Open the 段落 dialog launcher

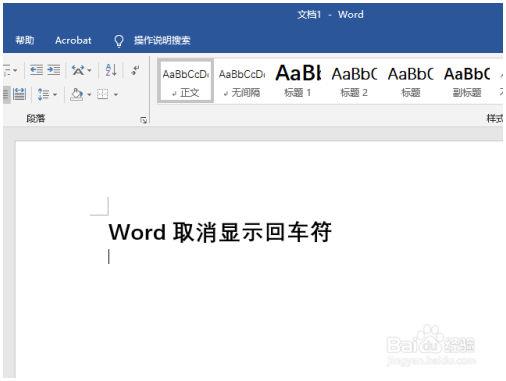(x=144, y=120)
